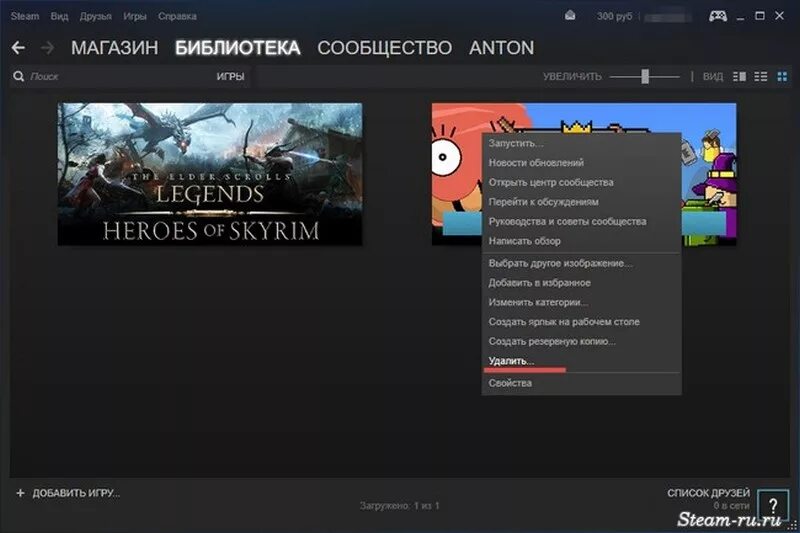Open the Справка menu

pyautogui.click(x=177, y=16)
